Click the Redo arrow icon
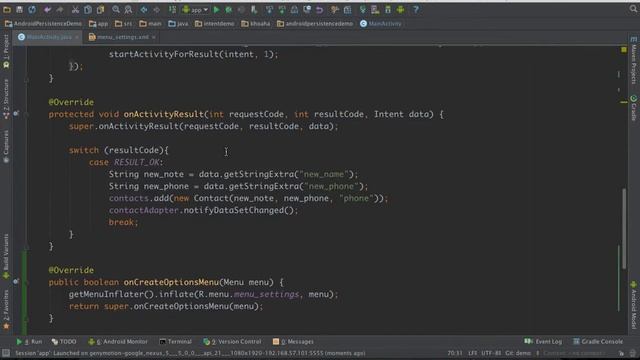 (x=60, y=9)
